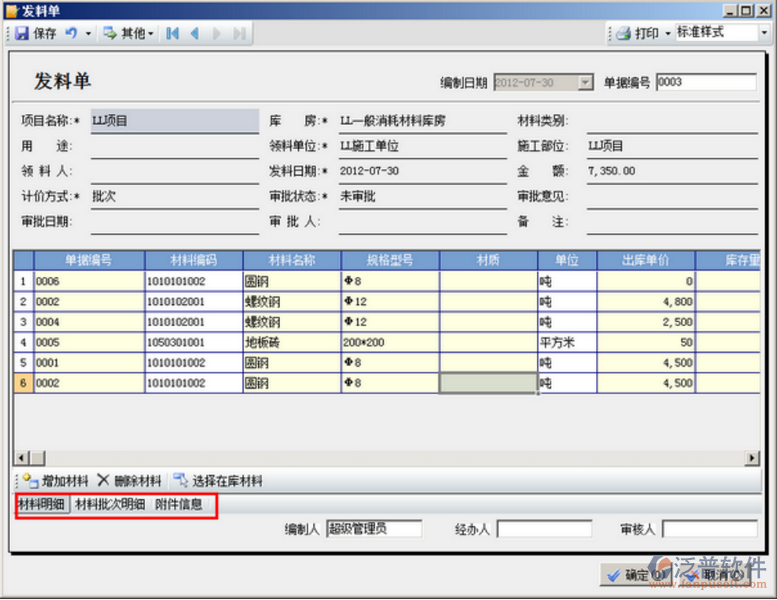Click the 经办人 input field
This screenshot has height=600, width=777.
(545, 529)
